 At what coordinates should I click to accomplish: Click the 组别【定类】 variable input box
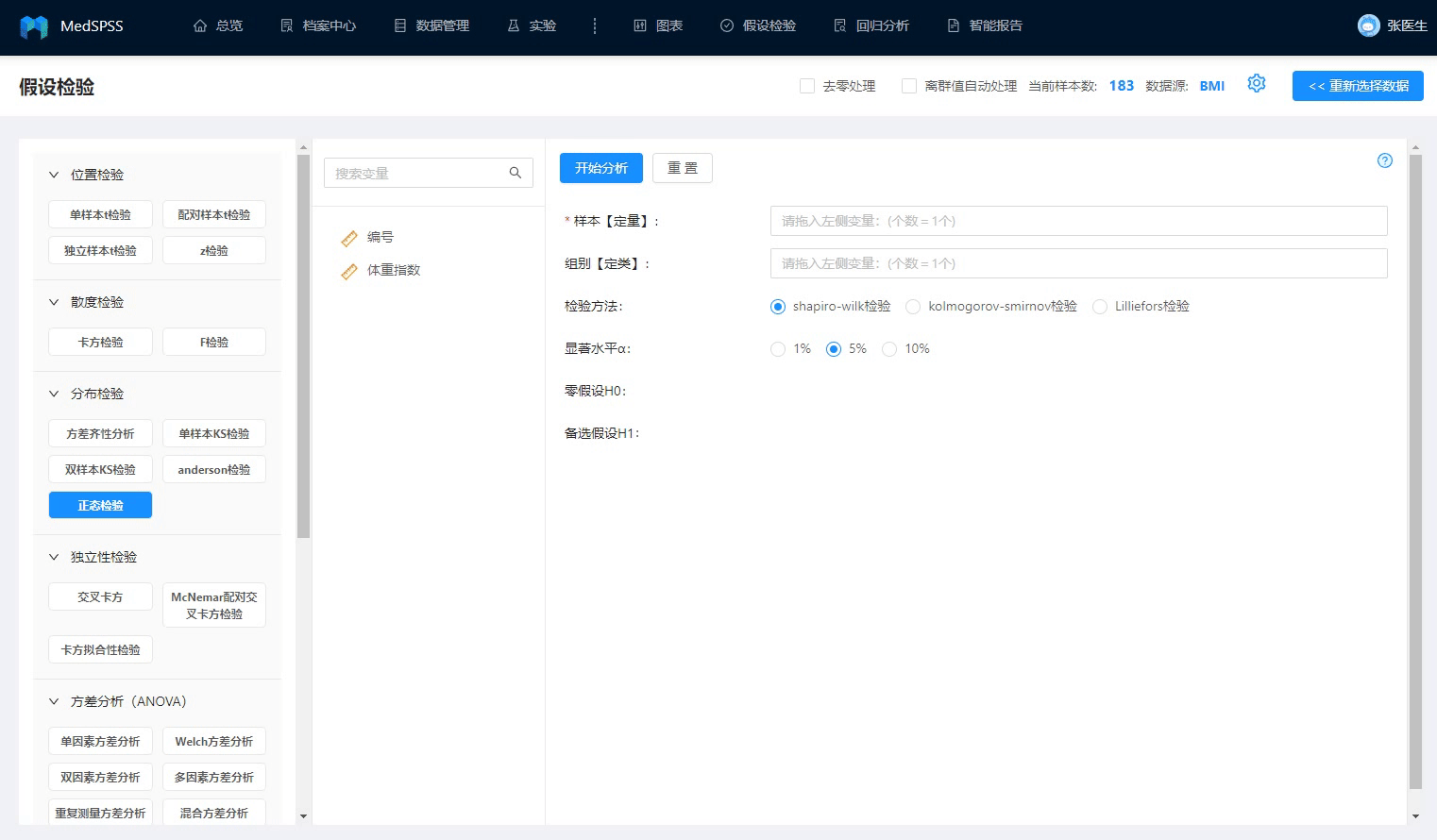click(x=1078, y=263)
